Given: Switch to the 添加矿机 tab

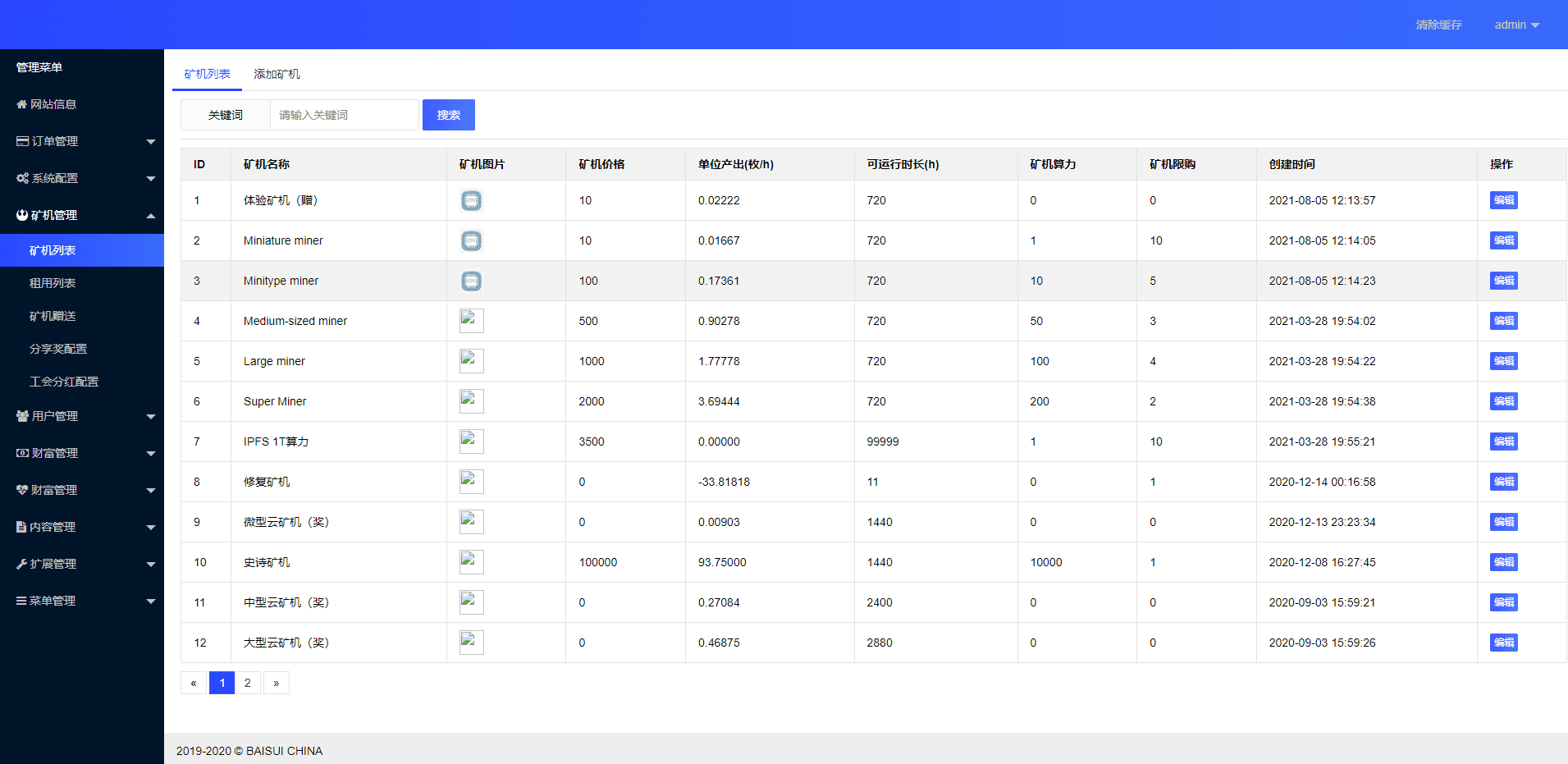Looking at the screenshot, I should click(x=277, y=74).
